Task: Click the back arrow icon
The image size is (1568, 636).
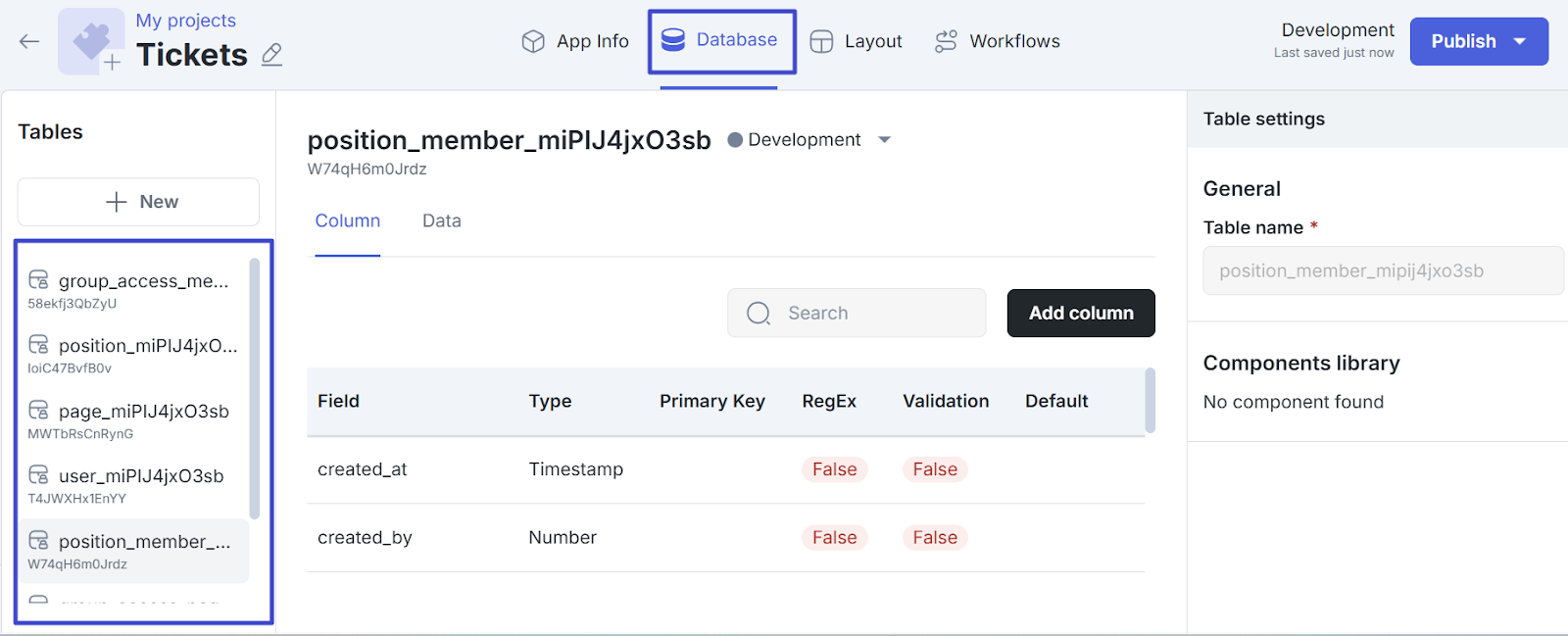Action: click(29, 41)
